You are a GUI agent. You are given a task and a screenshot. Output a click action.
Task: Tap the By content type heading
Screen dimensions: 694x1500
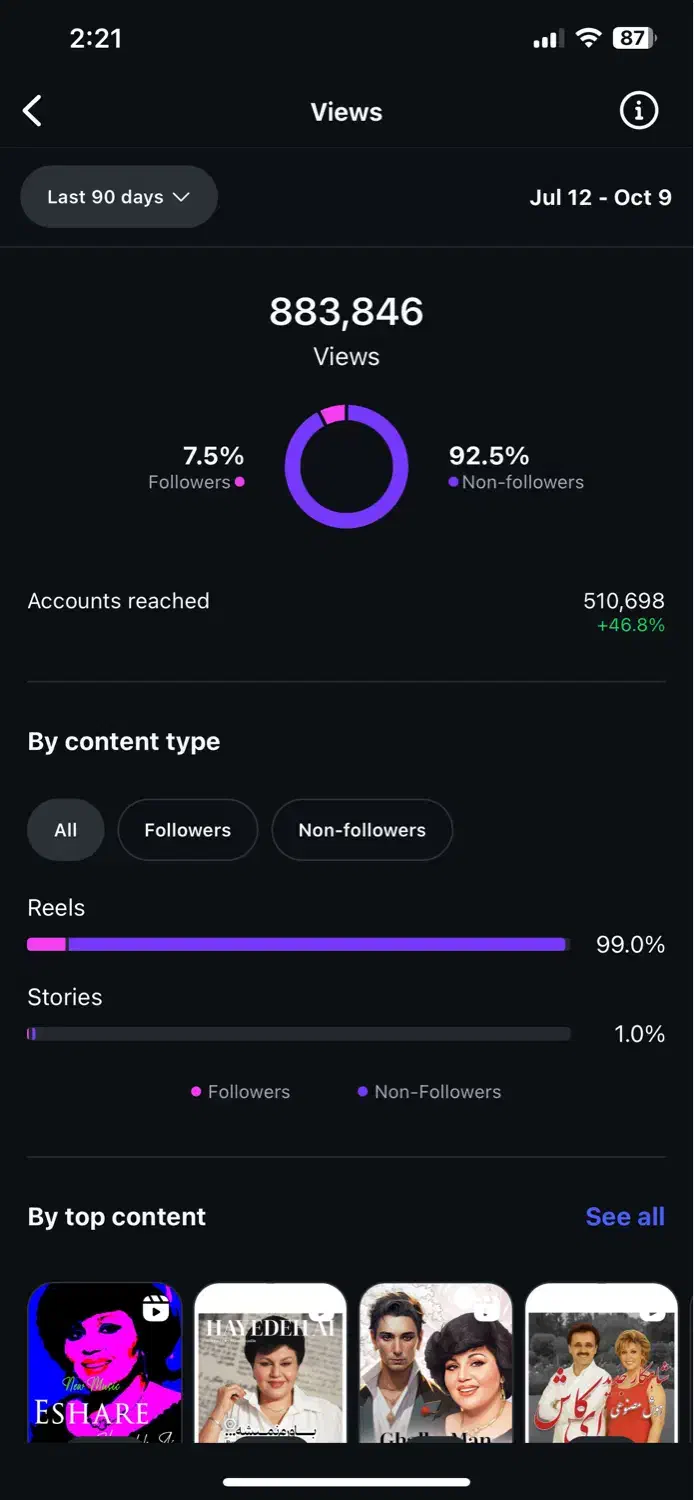(124, 742)
